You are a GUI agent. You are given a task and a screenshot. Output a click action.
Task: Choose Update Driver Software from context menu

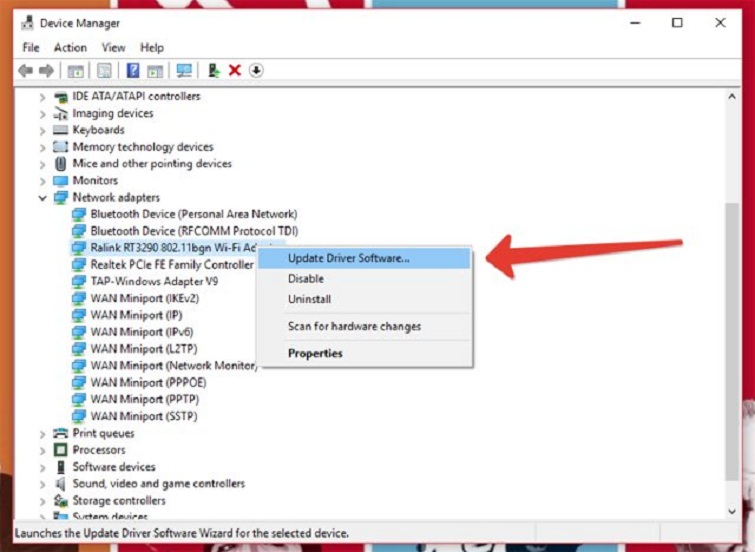348,258
